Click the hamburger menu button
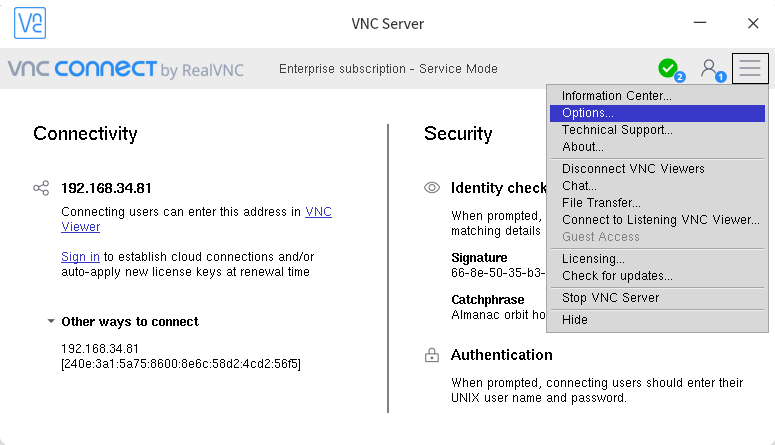Image resolution: width=775 pixels, height=445 pixels. pyautogui.click(x=750, y=68)
